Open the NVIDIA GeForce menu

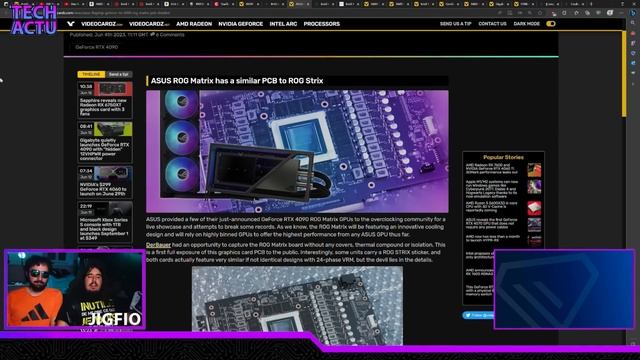click(240, 24)
